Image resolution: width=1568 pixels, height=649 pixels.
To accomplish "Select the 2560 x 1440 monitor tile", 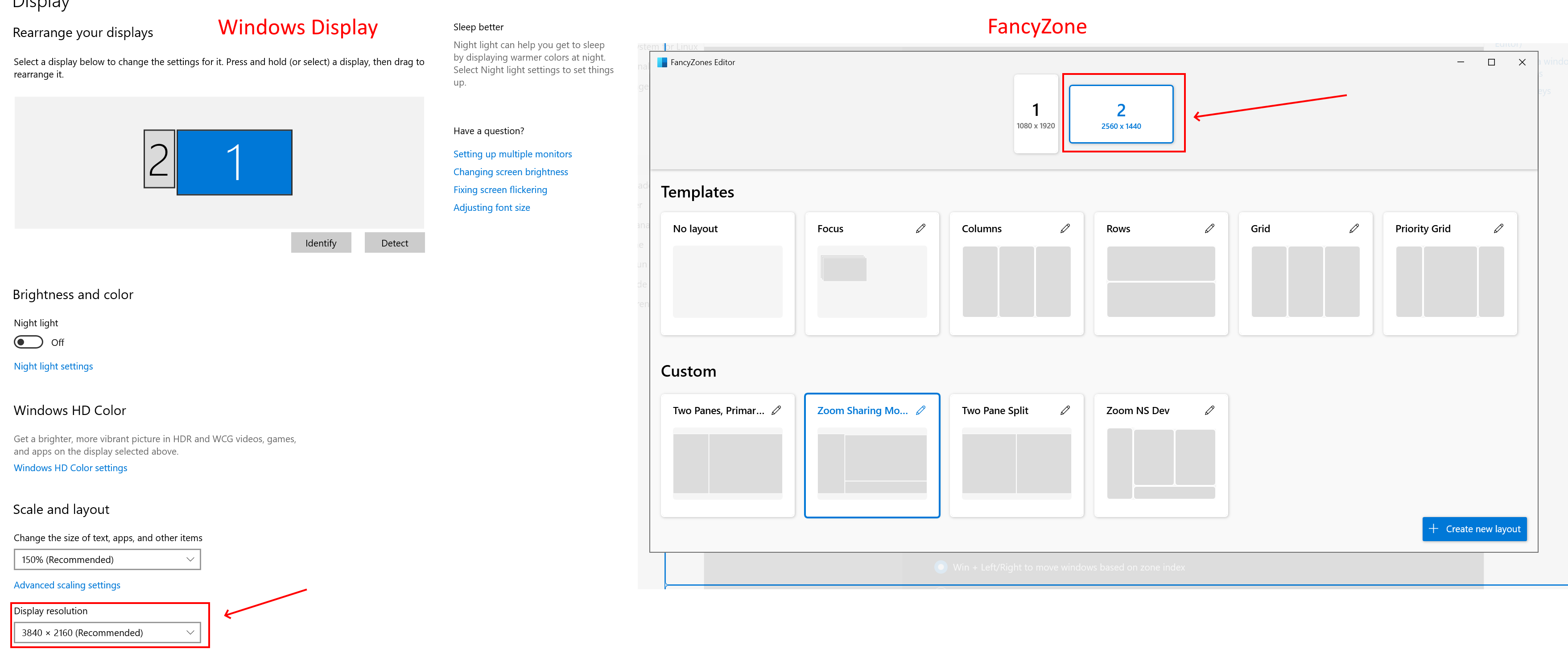I will click(1122, 114).
